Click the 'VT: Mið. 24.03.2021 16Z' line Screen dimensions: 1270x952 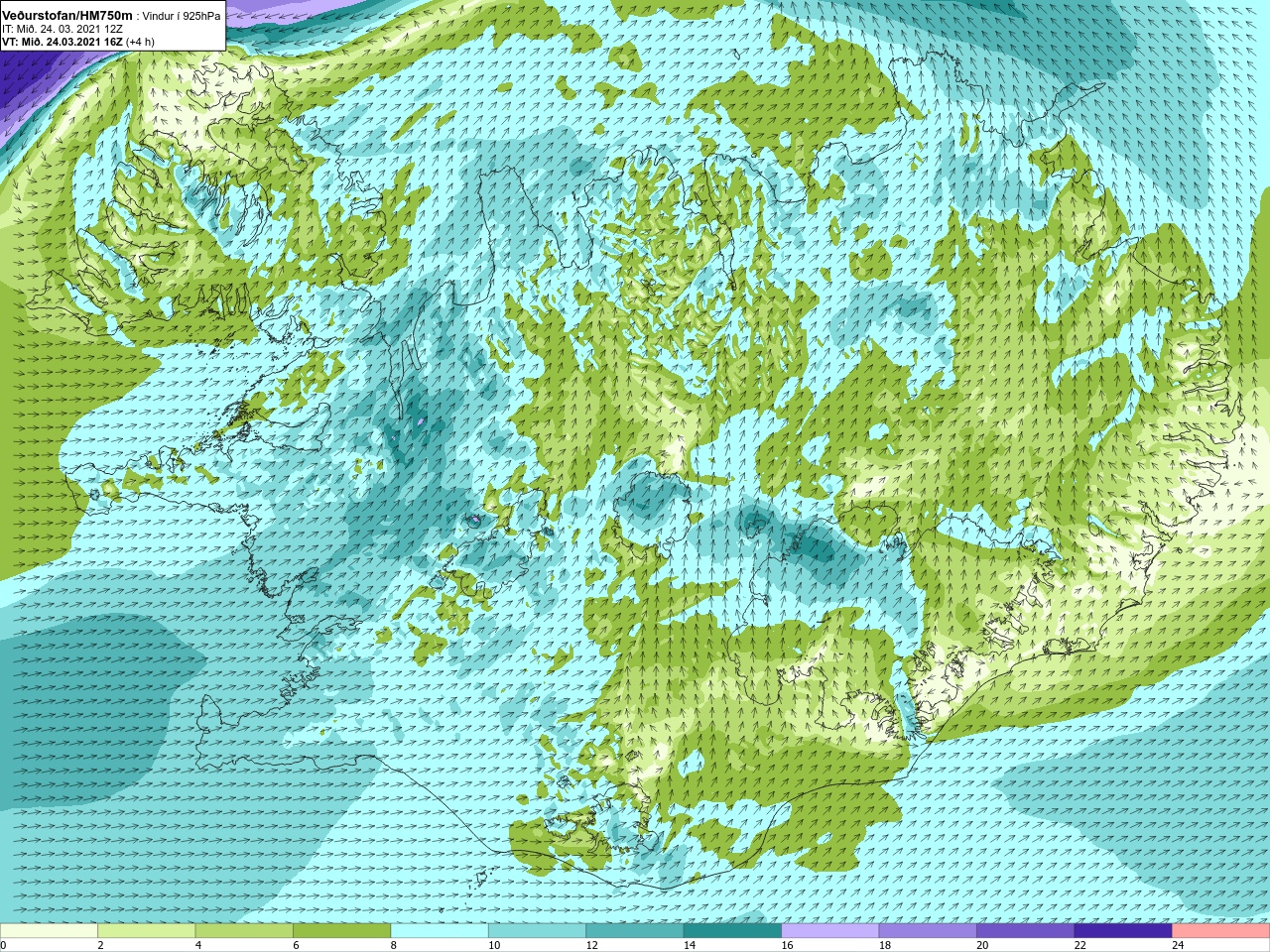(63, 43)
